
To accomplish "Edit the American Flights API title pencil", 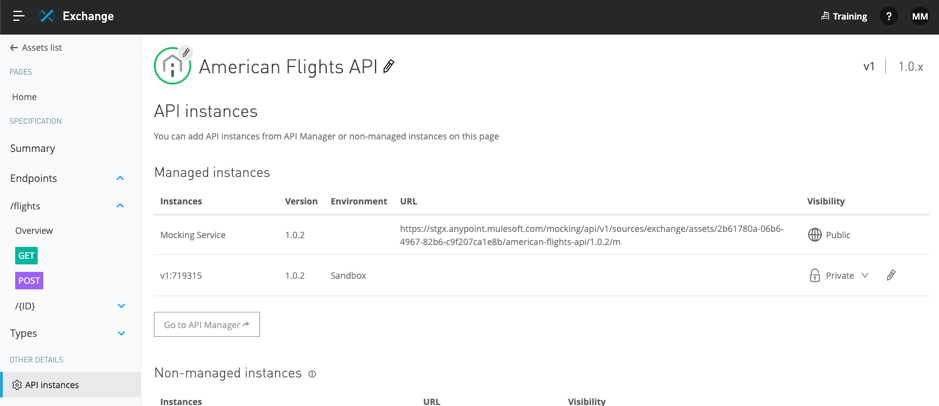I will 389,66.
